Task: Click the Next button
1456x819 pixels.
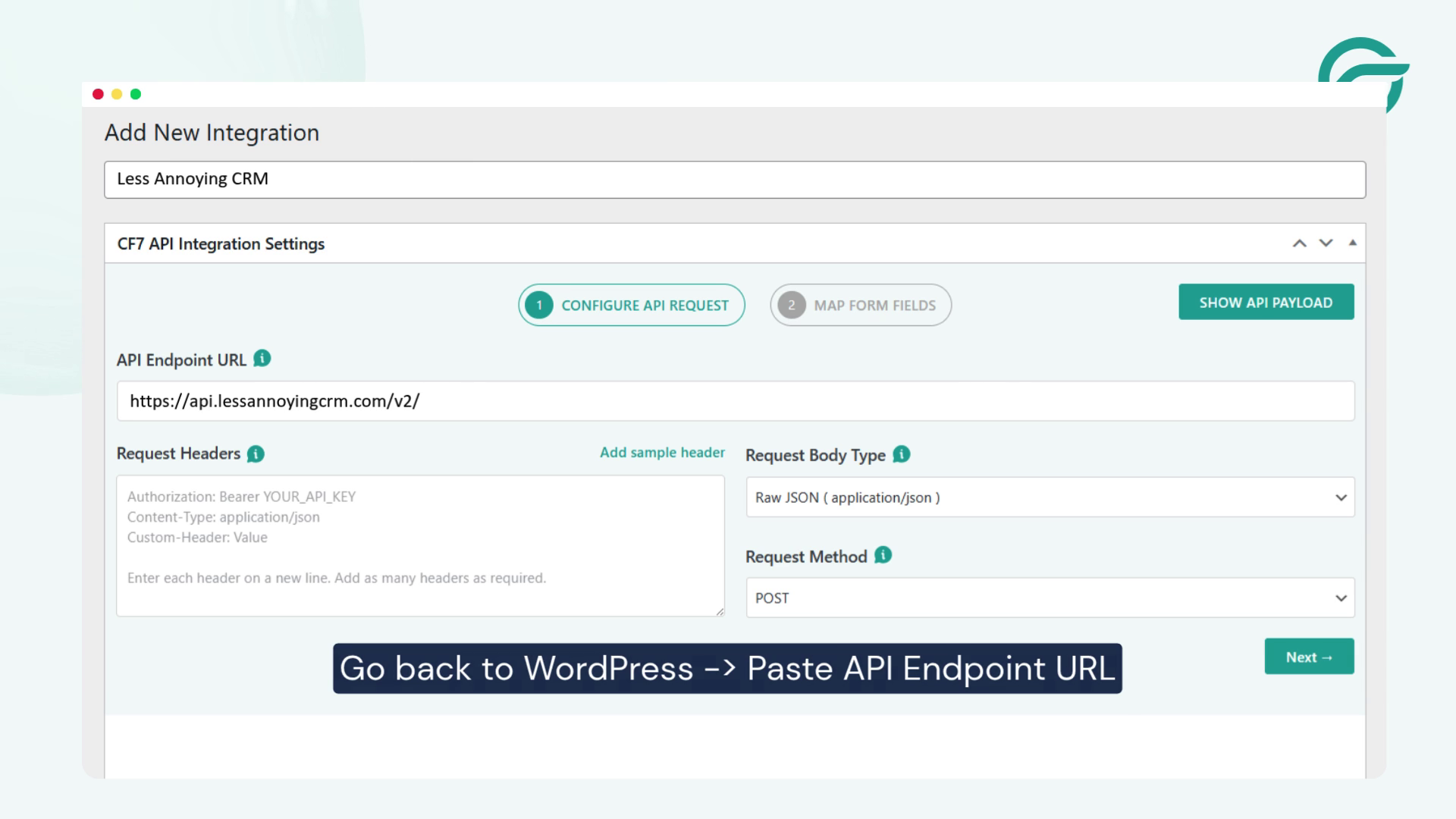Action: pyautogui.click(x=1309, y=657)
